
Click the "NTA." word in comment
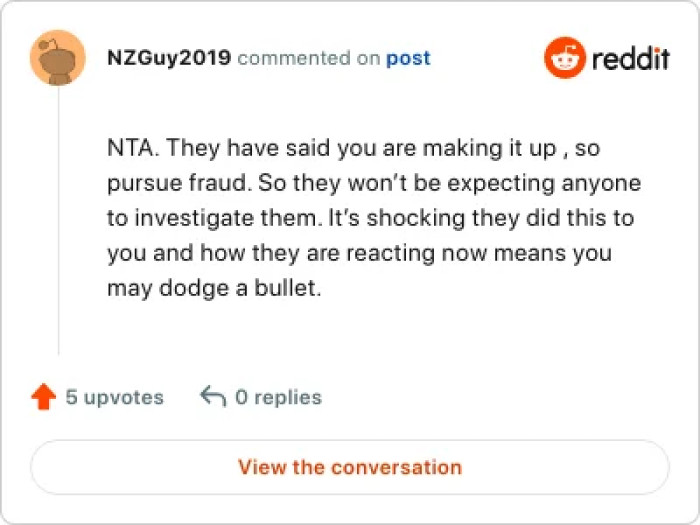[131, 150]
